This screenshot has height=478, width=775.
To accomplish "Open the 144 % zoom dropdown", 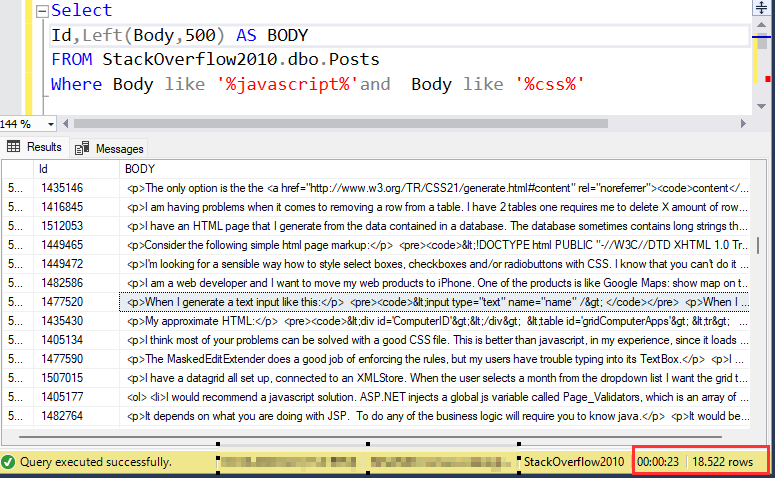I will tap(50, 124).
